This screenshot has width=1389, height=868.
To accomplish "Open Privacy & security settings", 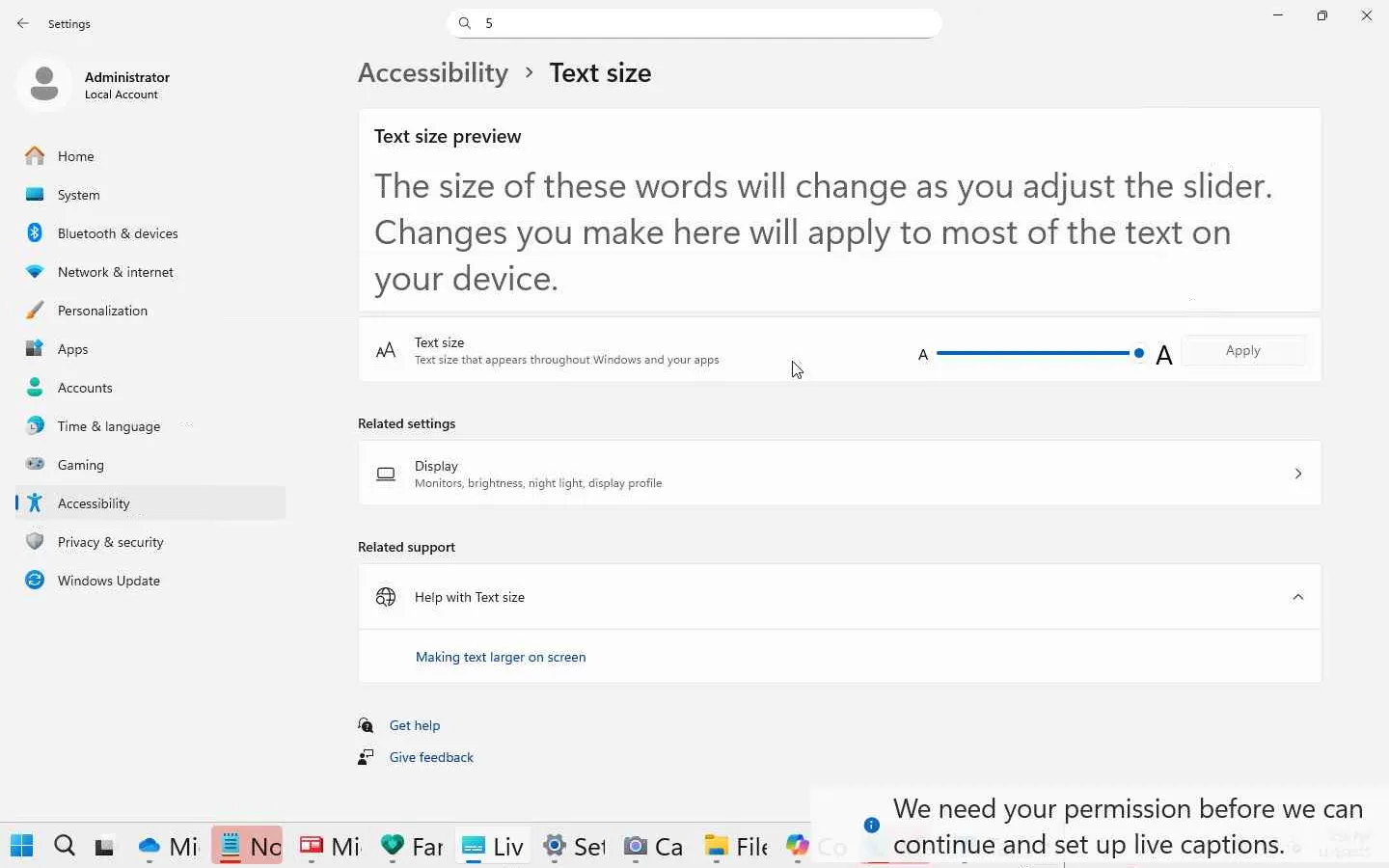I will 110,542.
